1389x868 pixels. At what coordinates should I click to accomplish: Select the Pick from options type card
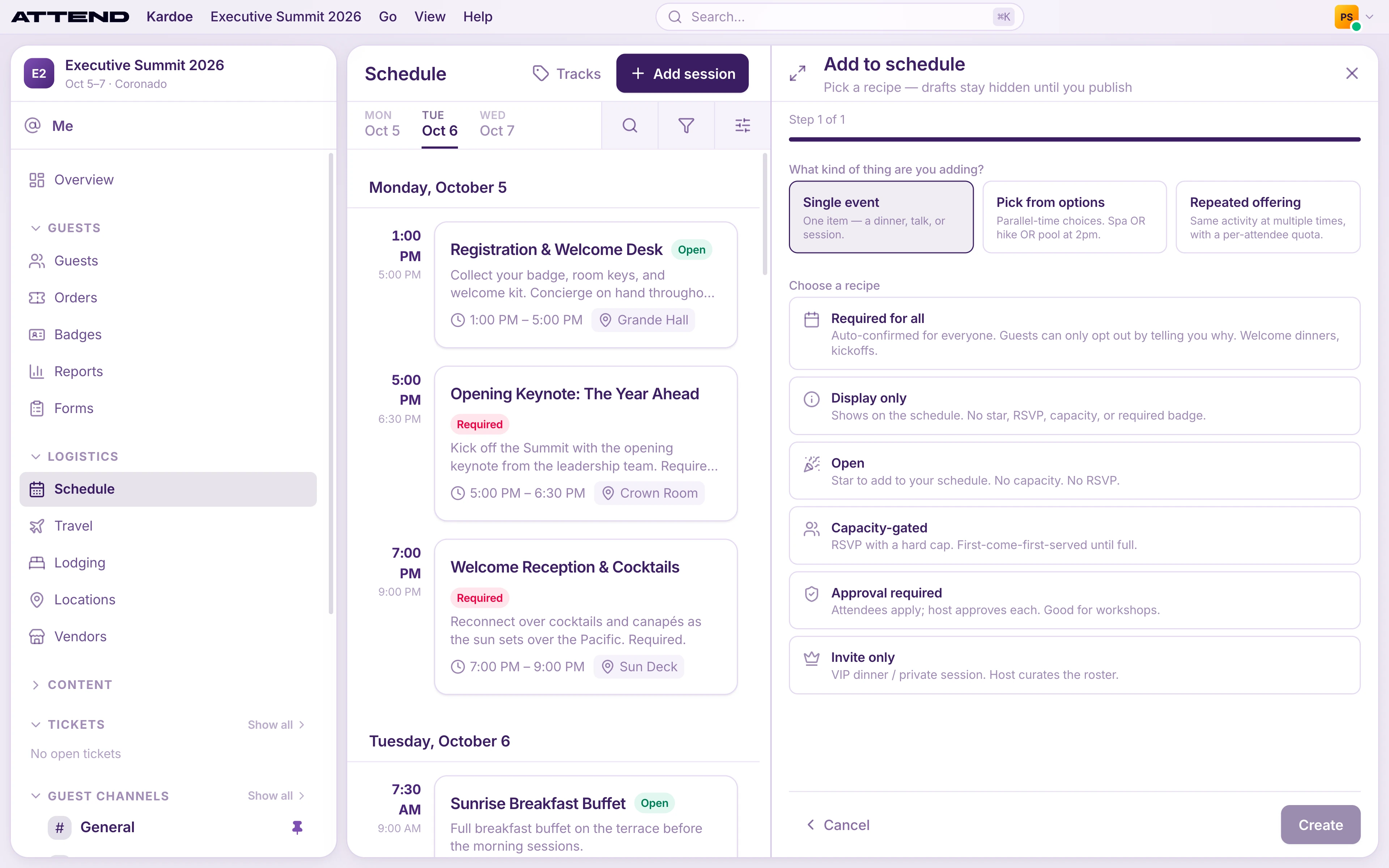1074,217
